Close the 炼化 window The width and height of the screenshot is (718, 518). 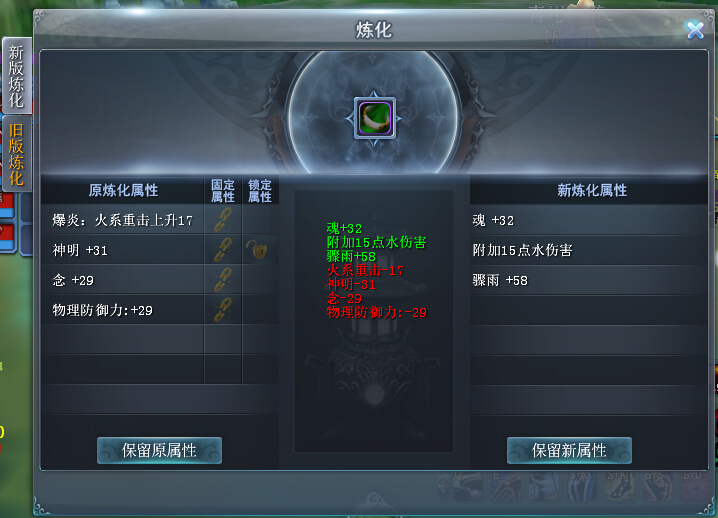click(696, 30)
